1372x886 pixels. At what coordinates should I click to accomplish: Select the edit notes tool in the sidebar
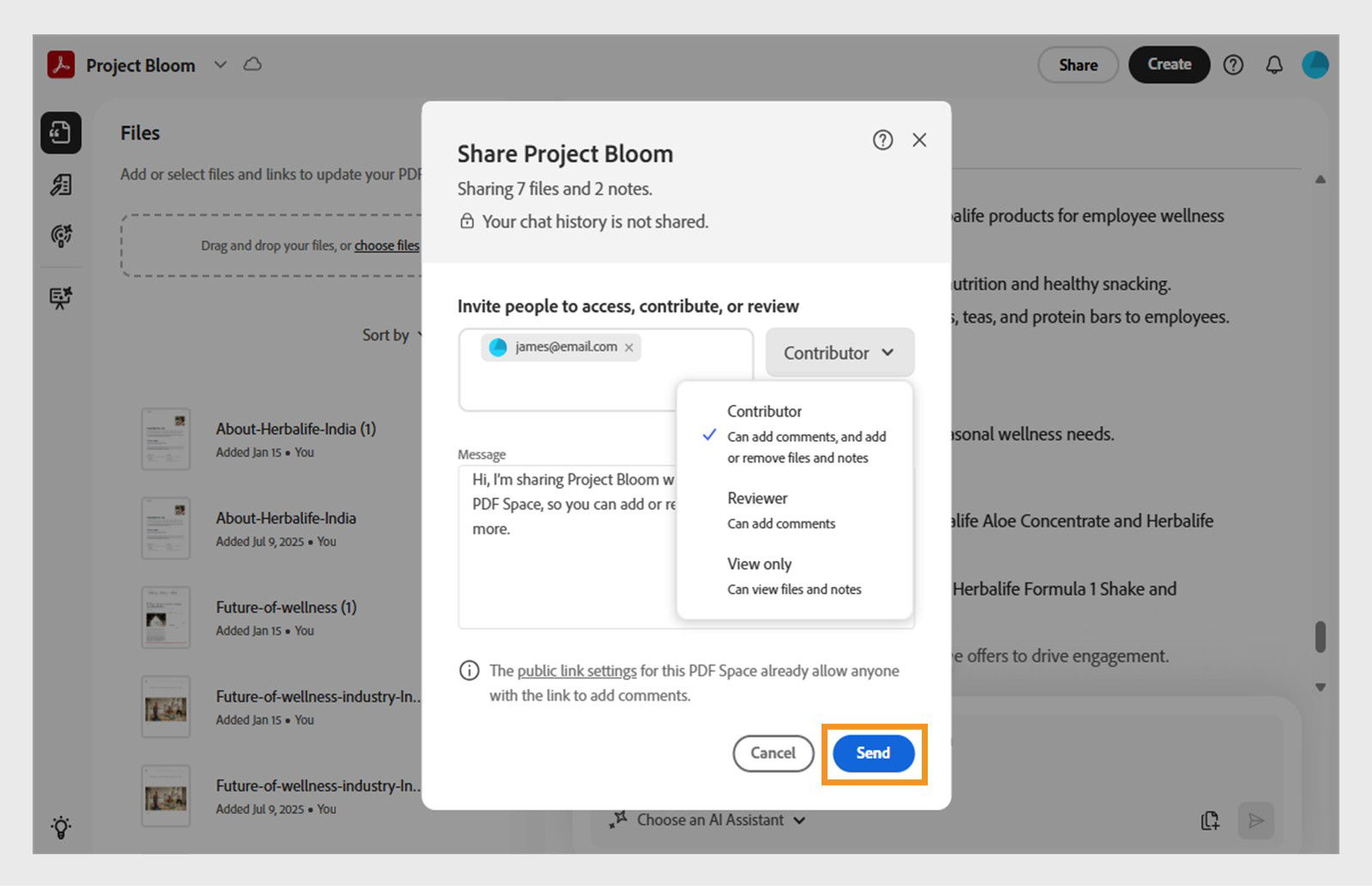(61, 184)
